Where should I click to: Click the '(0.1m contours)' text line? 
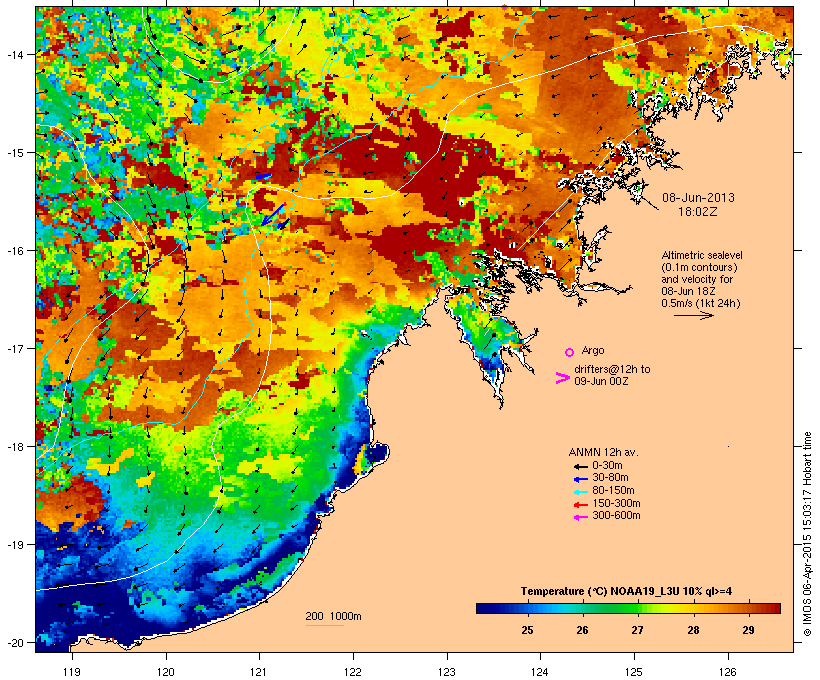coord(699,267)
